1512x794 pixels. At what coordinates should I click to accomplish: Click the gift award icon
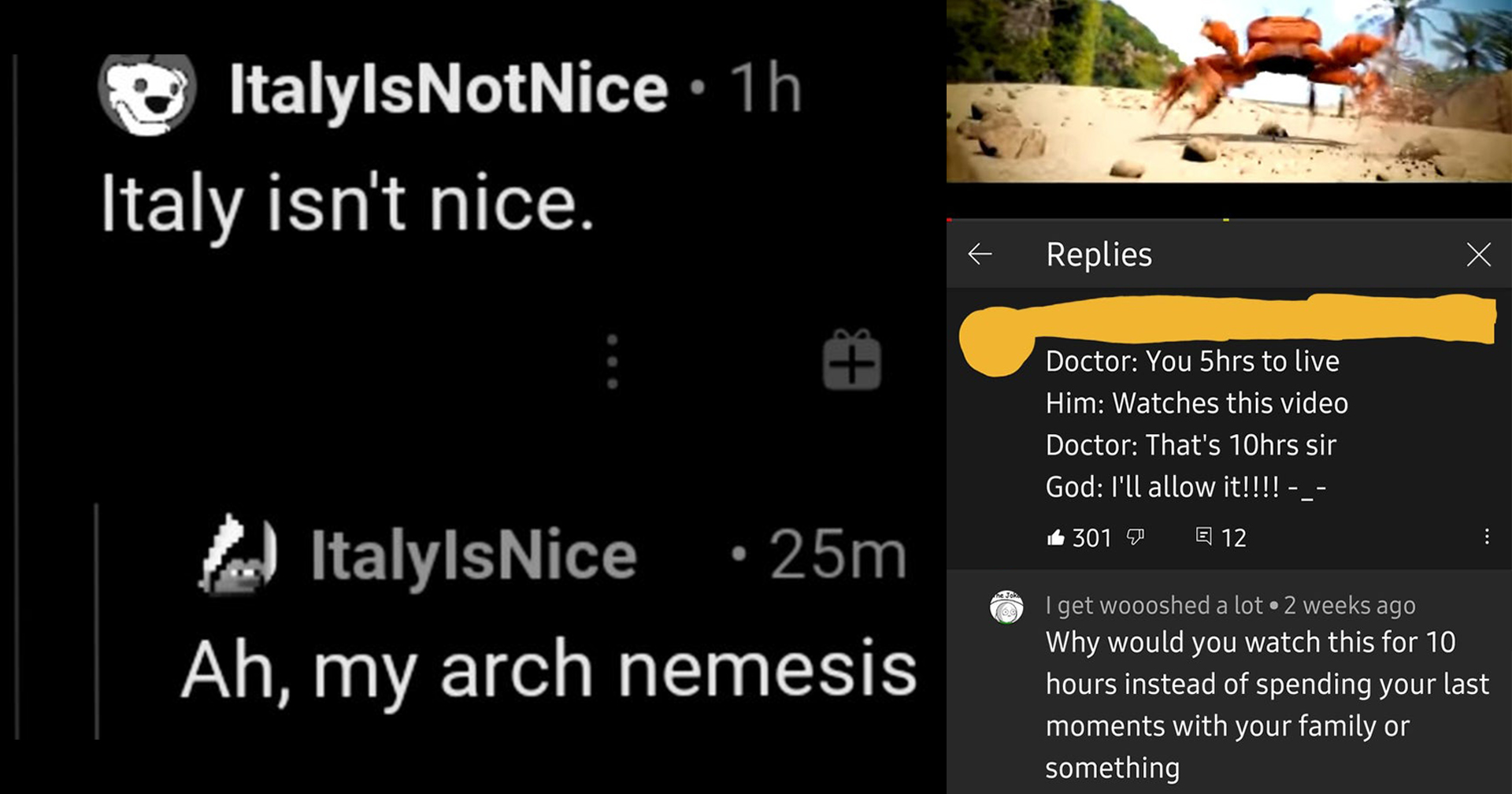tap(851, 360)
